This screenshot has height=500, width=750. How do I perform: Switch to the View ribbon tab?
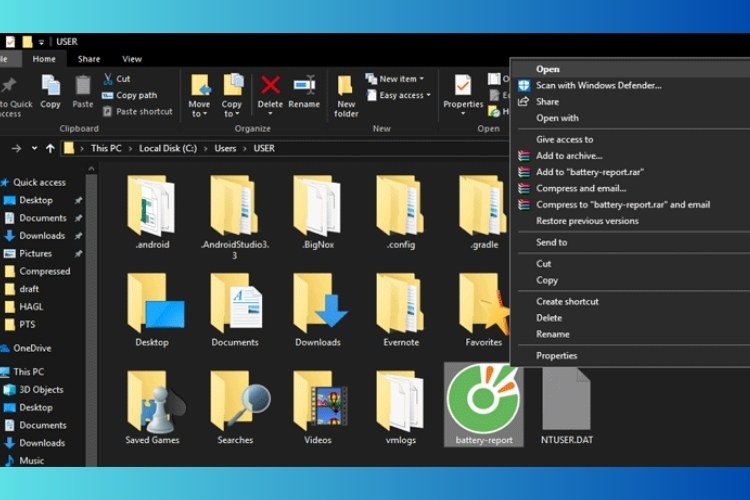click(x=132, y=59)
